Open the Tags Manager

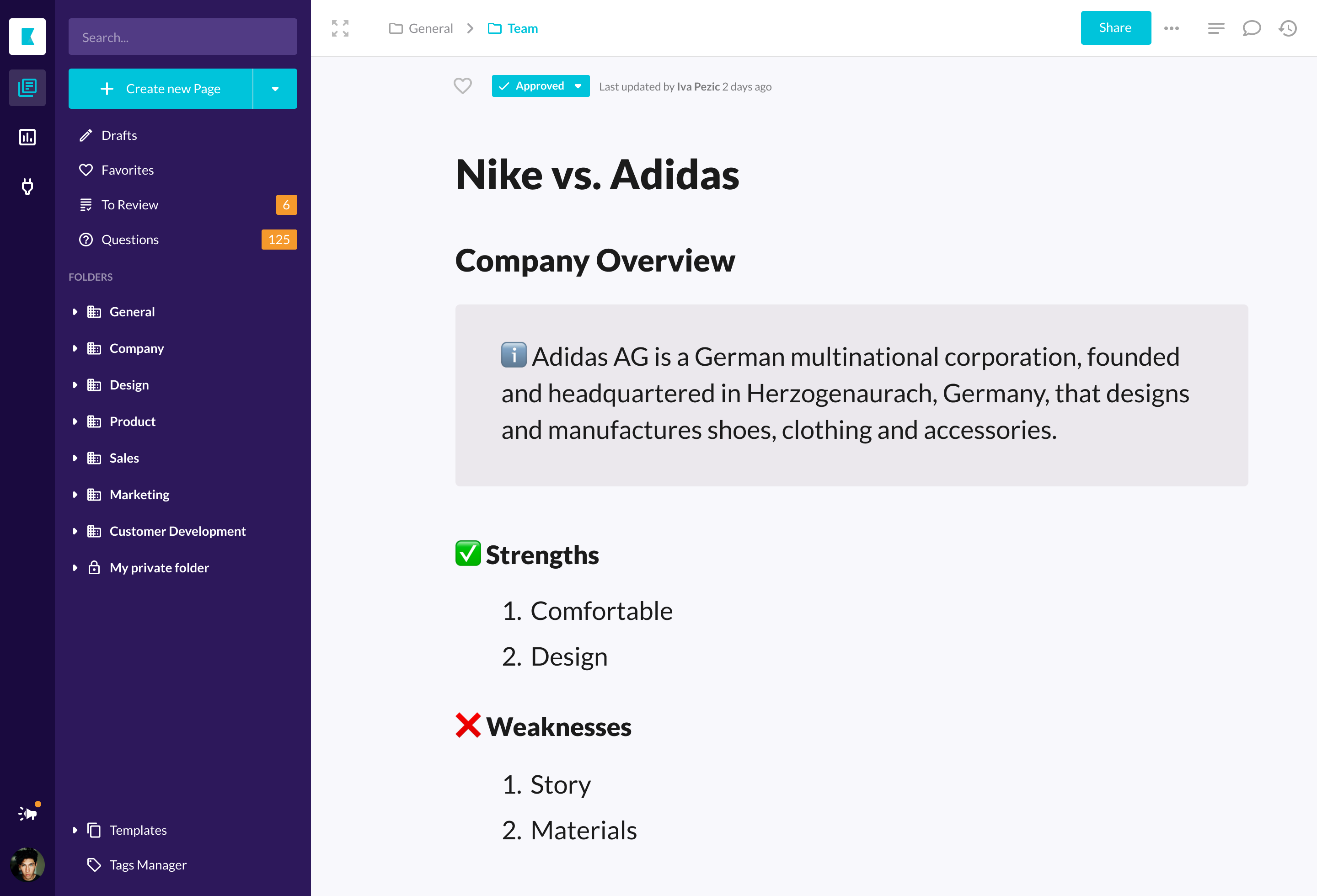(x=147, y=865)
